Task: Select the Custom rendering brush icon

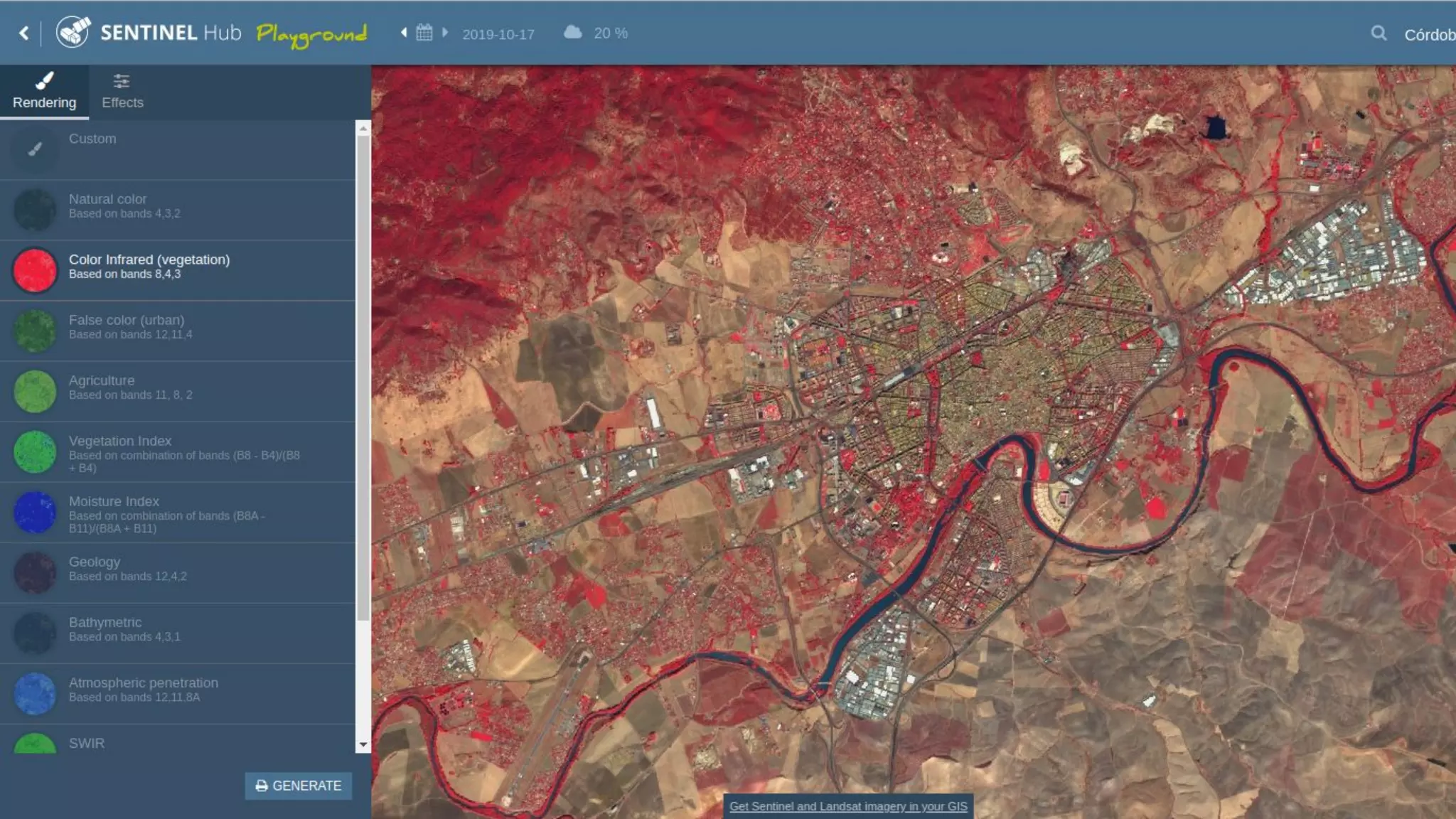Action: [35, 149]
